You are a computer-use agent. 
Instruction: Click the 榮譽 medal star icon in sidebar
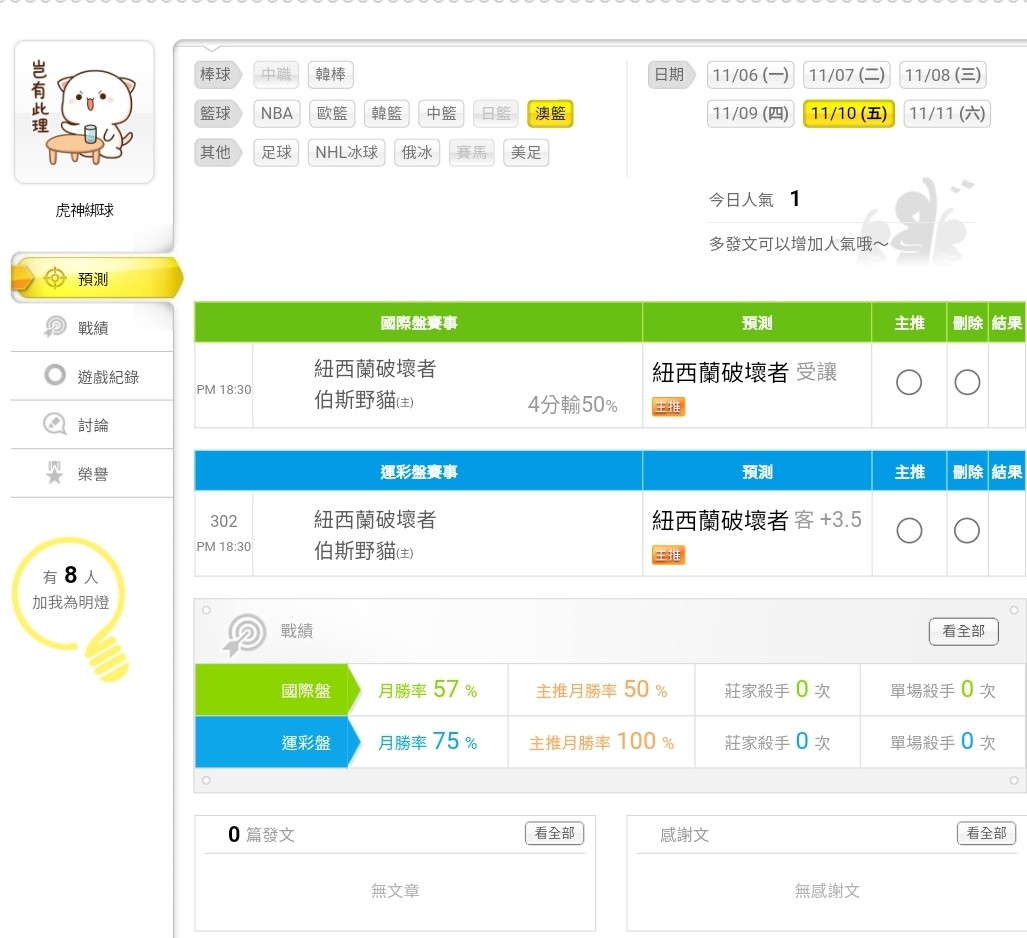[54, 473]
